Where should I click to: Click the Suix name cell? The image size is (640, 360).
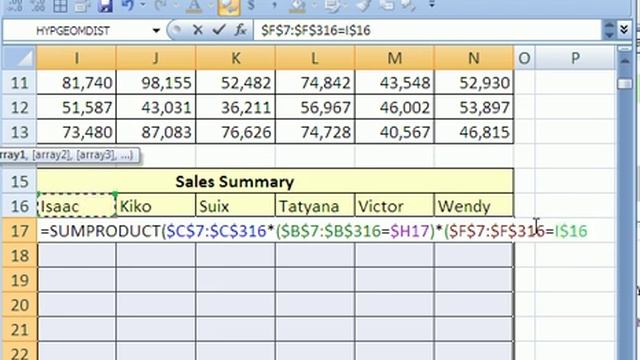point(236,206)
